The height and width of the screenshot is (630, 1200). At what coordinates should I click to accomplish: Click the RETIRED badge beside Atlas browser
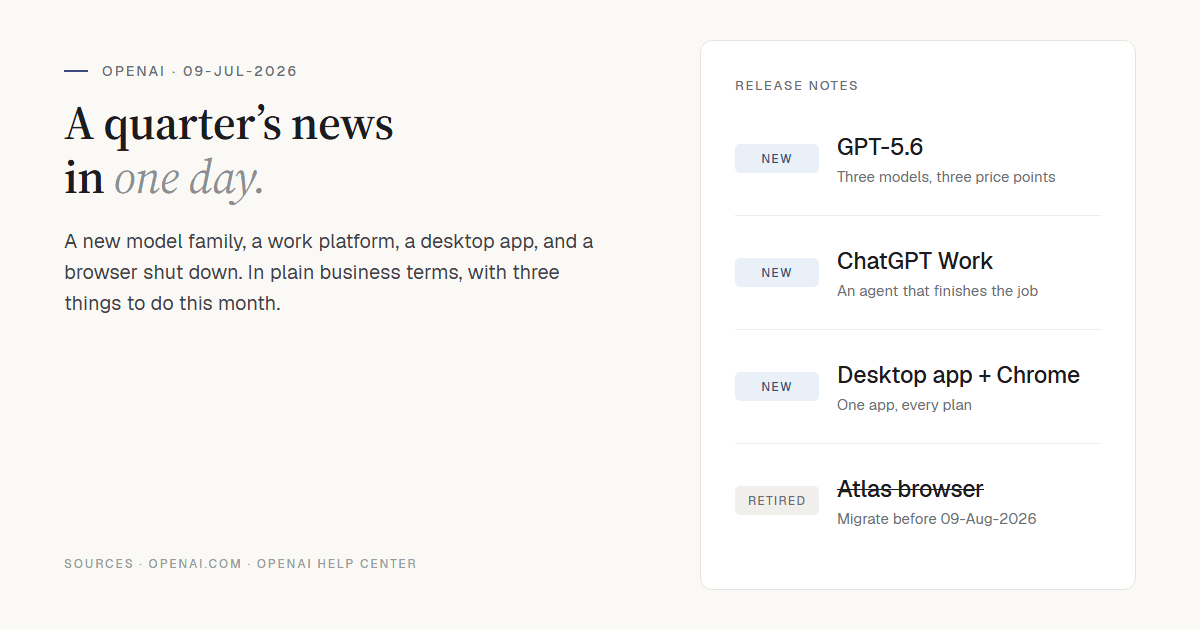pos(777,501)
